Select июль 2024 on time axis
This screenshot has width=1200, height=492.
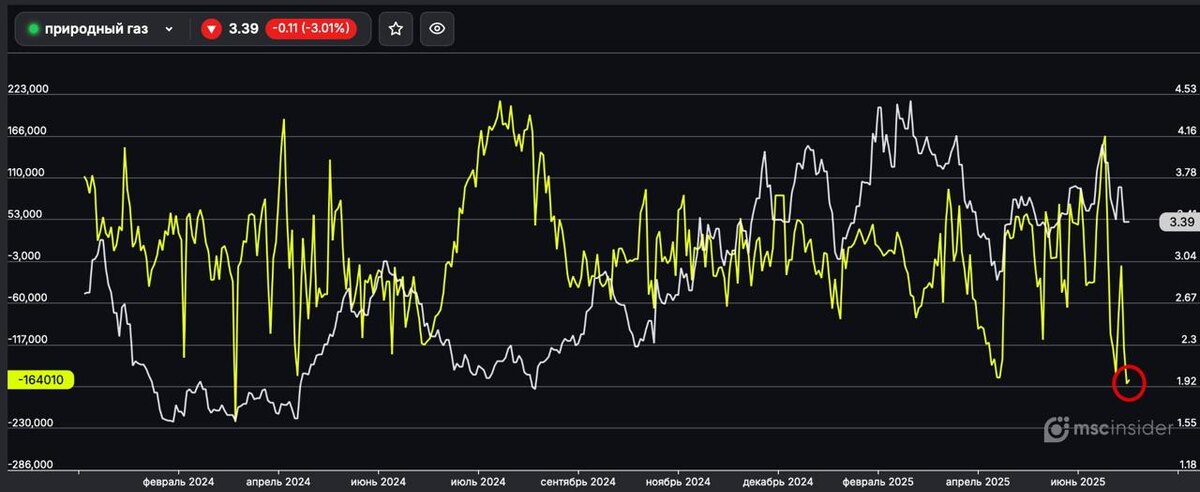click(479, 481)
